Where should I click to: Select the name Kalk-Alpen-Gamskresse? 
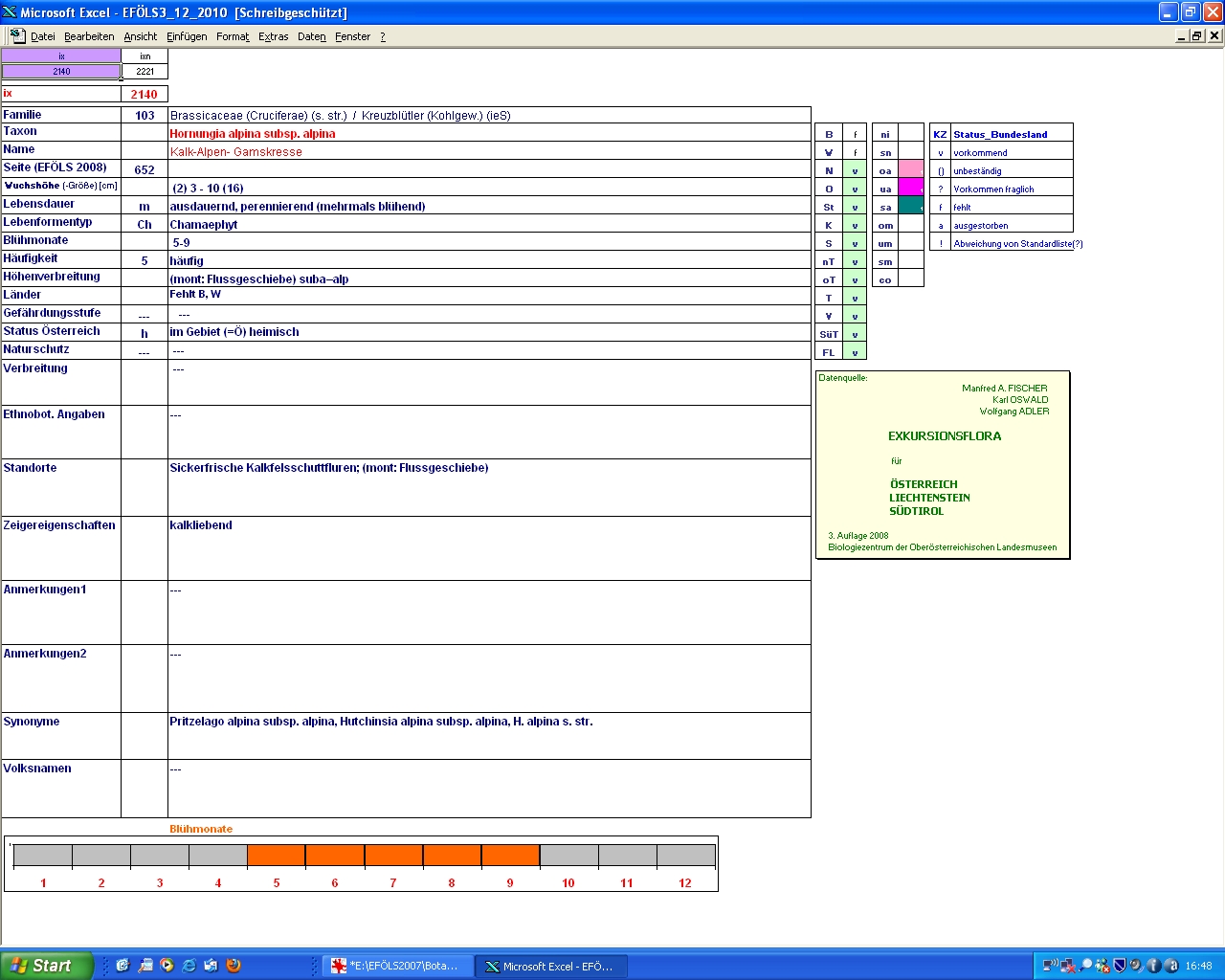coord(235,151)
